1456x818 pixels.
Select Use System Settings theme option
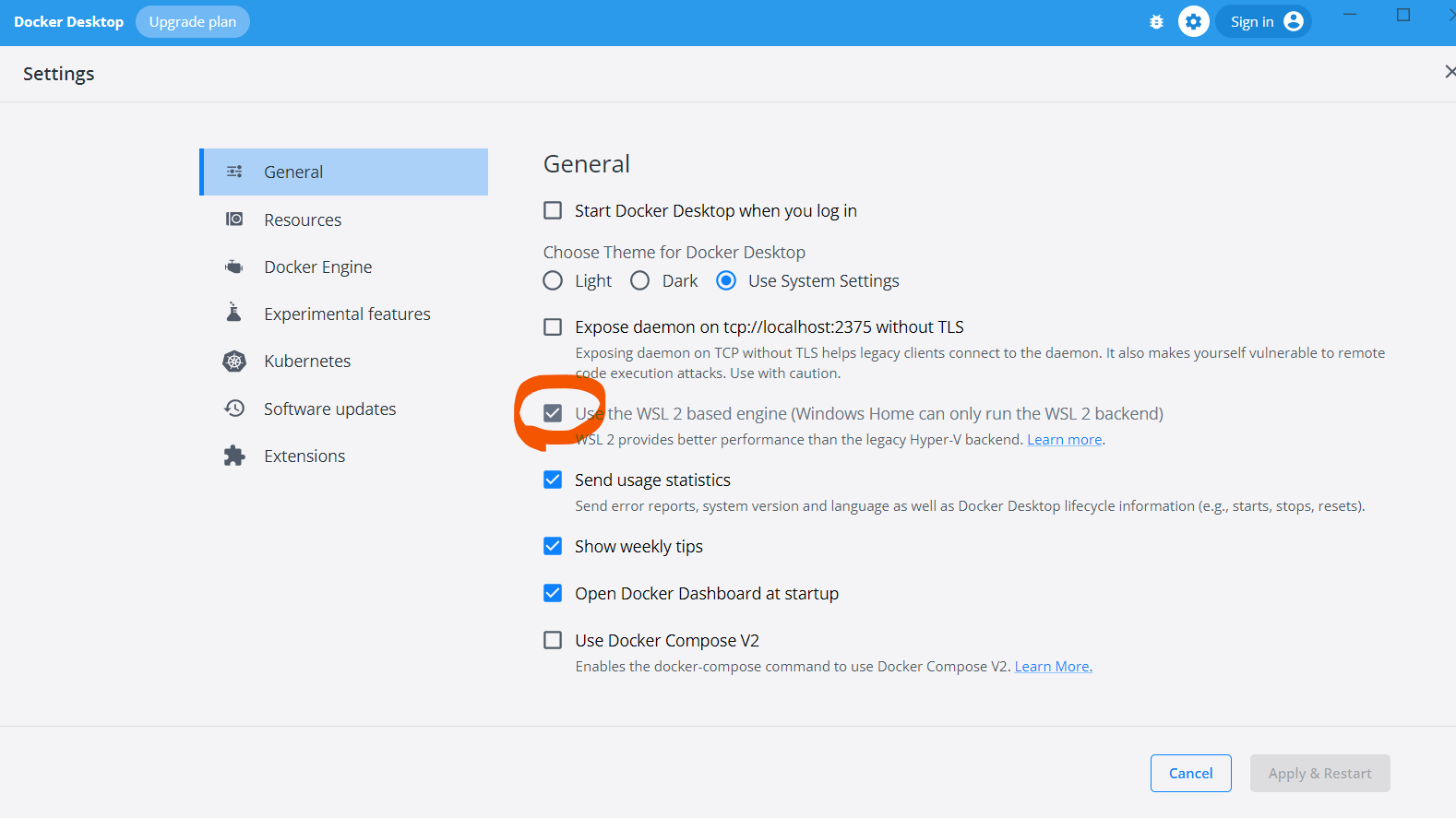click(x=726, y=280)
